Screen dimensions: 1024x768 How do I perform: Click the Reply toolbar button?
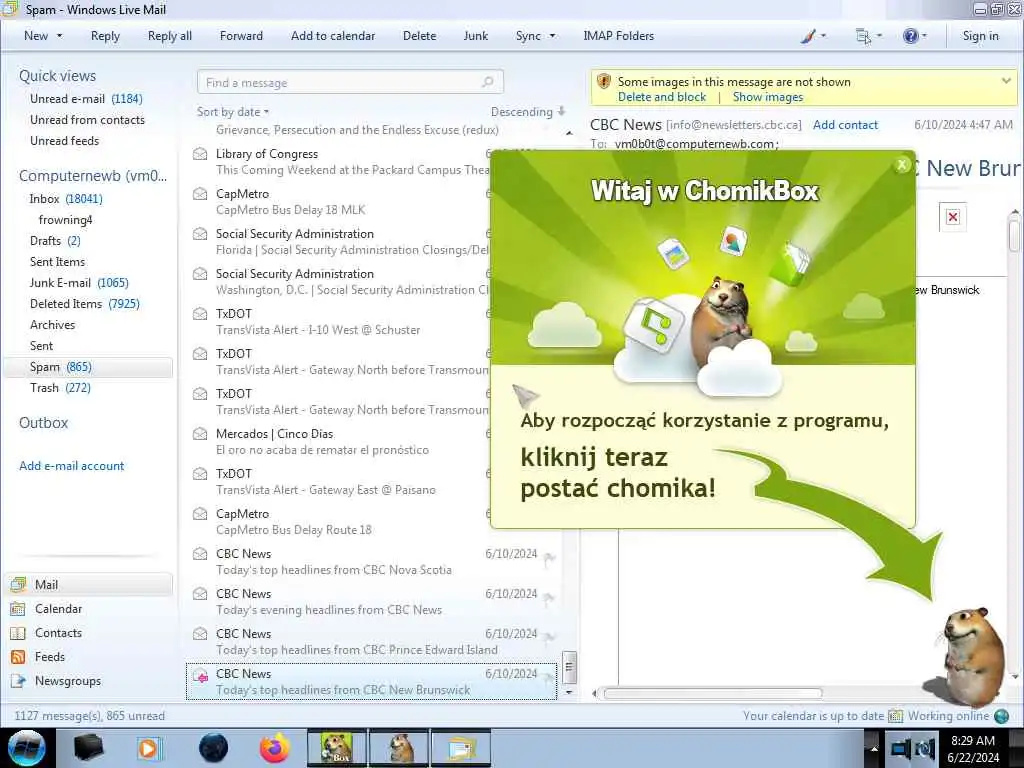(105, 36)
